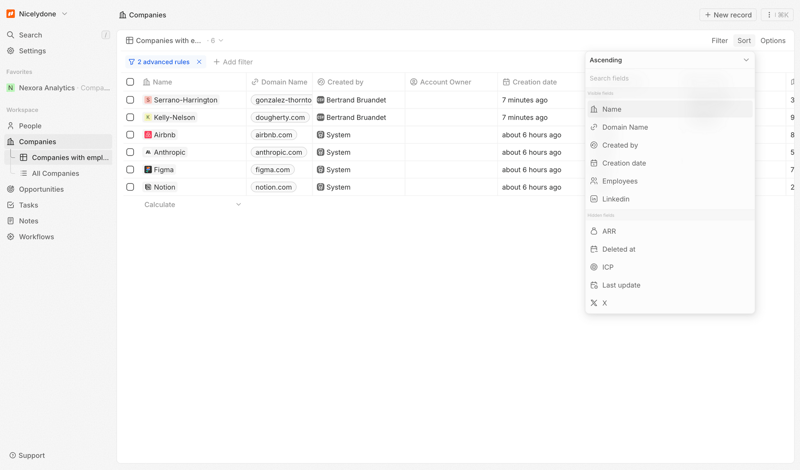Screen dimensions: 800x470
Task: Open the Kelly-Nelson company record
Action: tap(170, 117)
